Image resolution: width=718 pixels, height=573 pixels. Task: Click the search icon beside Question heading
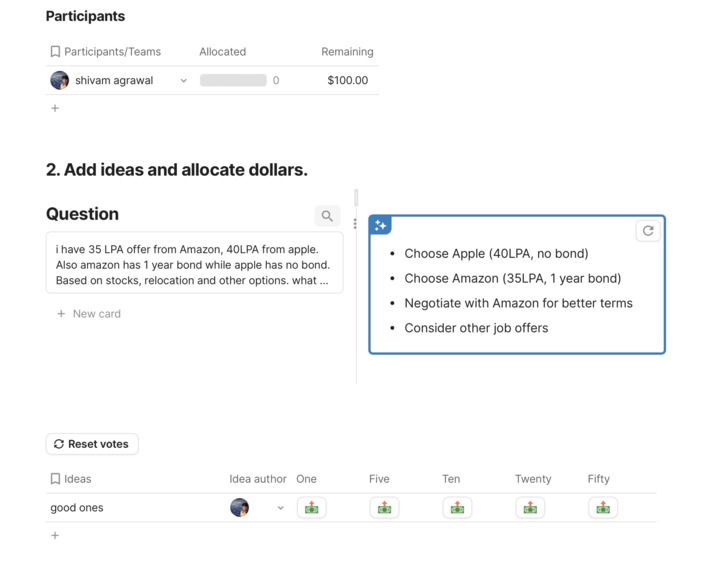327,216
